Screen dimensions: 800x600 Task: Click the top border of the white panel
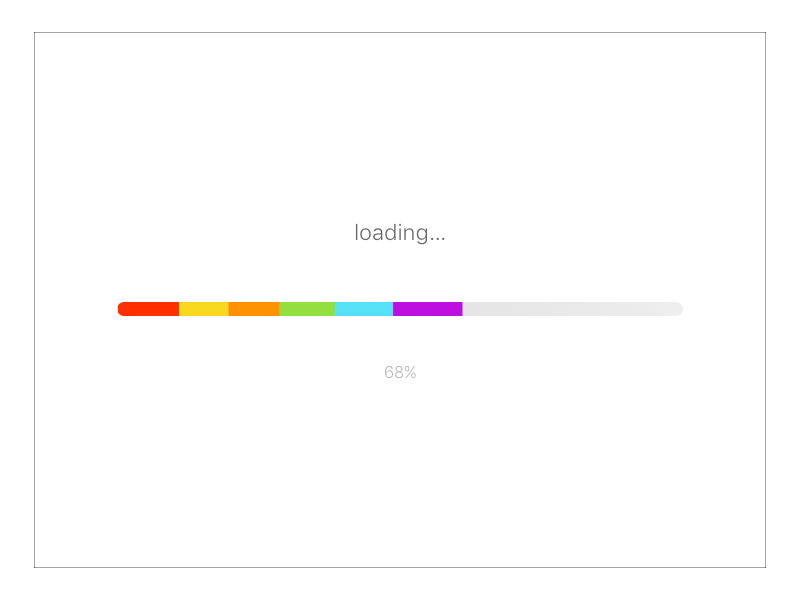tap(400, 33)
